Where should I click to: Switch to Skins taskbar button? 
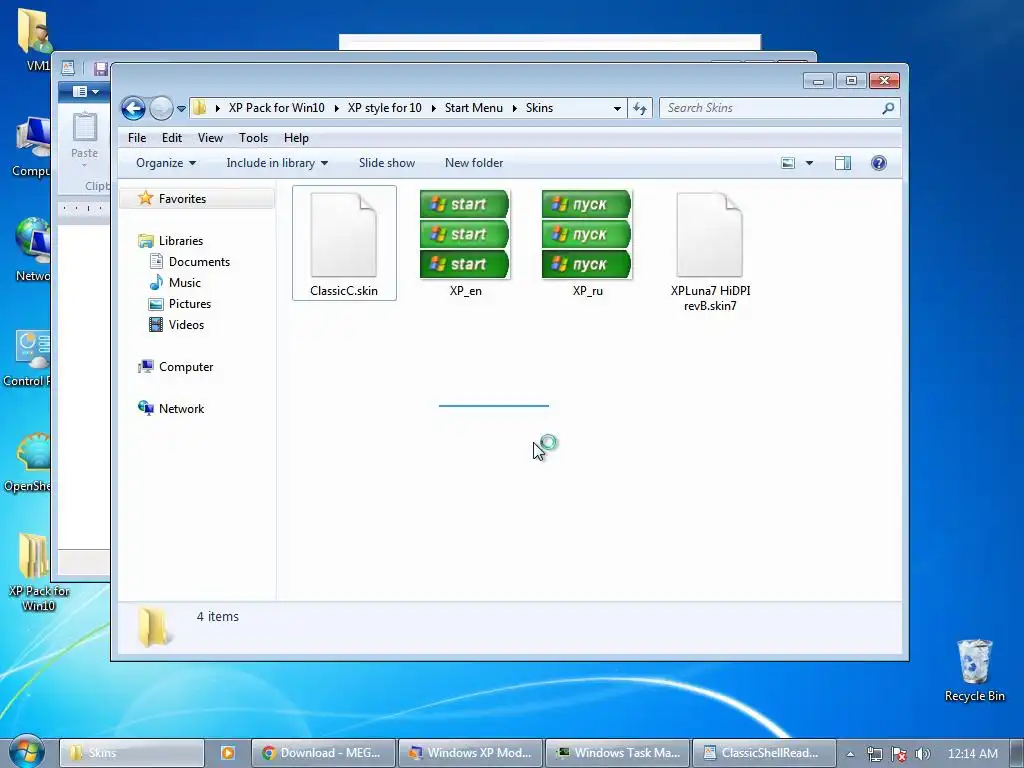click(132, 753)
